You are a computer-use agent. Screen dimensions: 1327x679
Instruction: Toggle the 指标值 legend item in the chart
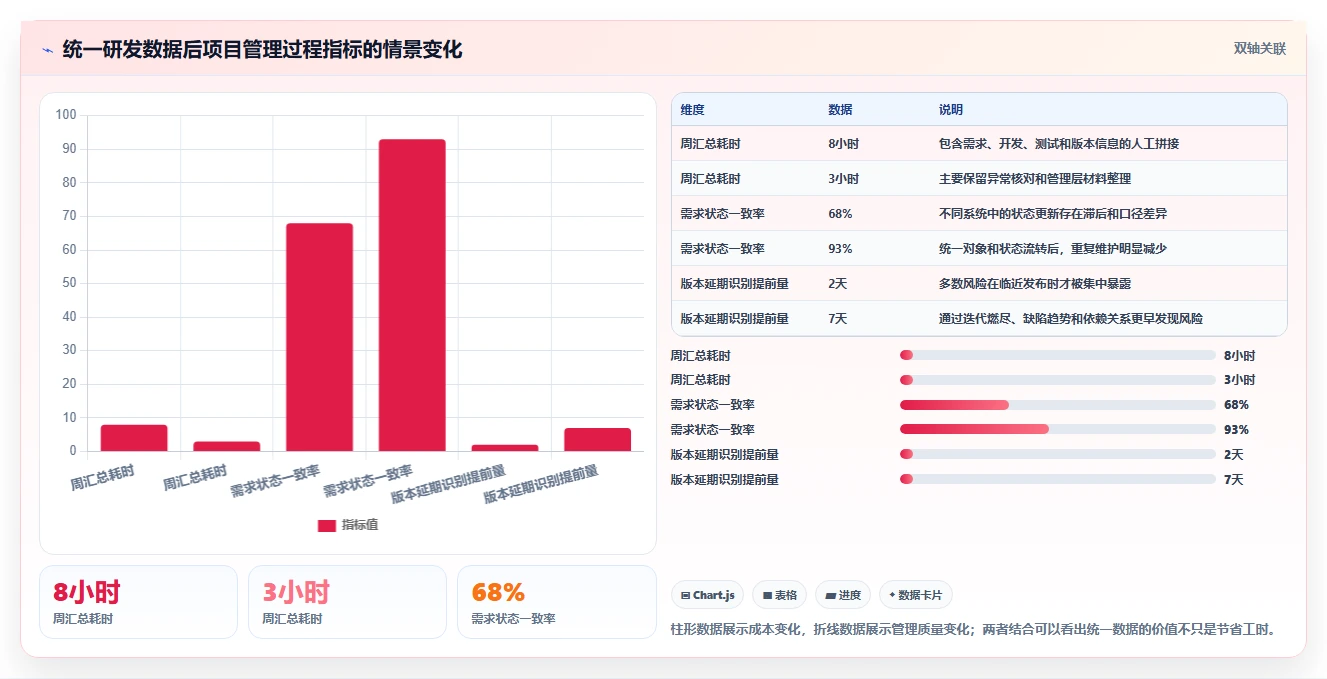click(x=348, y=525)
